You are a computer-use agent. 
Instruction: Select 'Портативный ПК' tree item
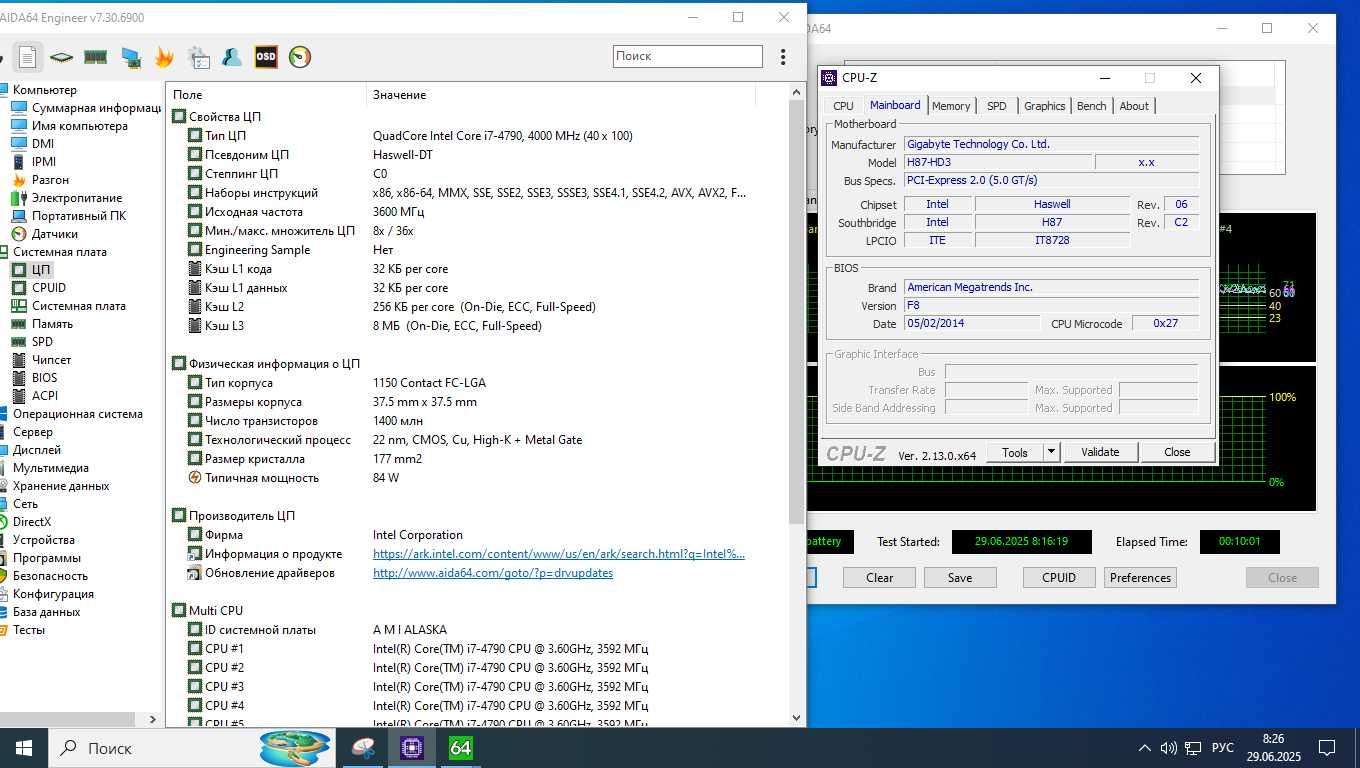79,216
